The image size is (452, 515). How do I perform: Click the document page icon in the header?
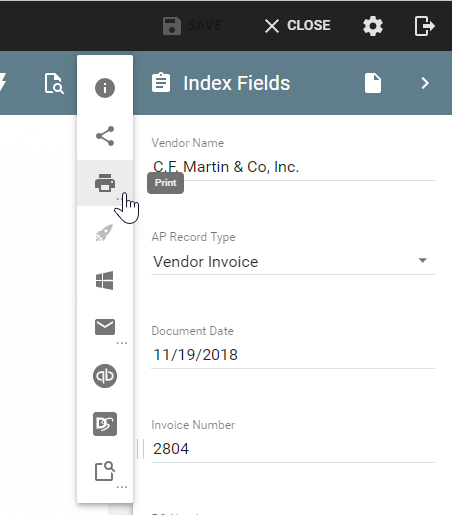(373, 83)
